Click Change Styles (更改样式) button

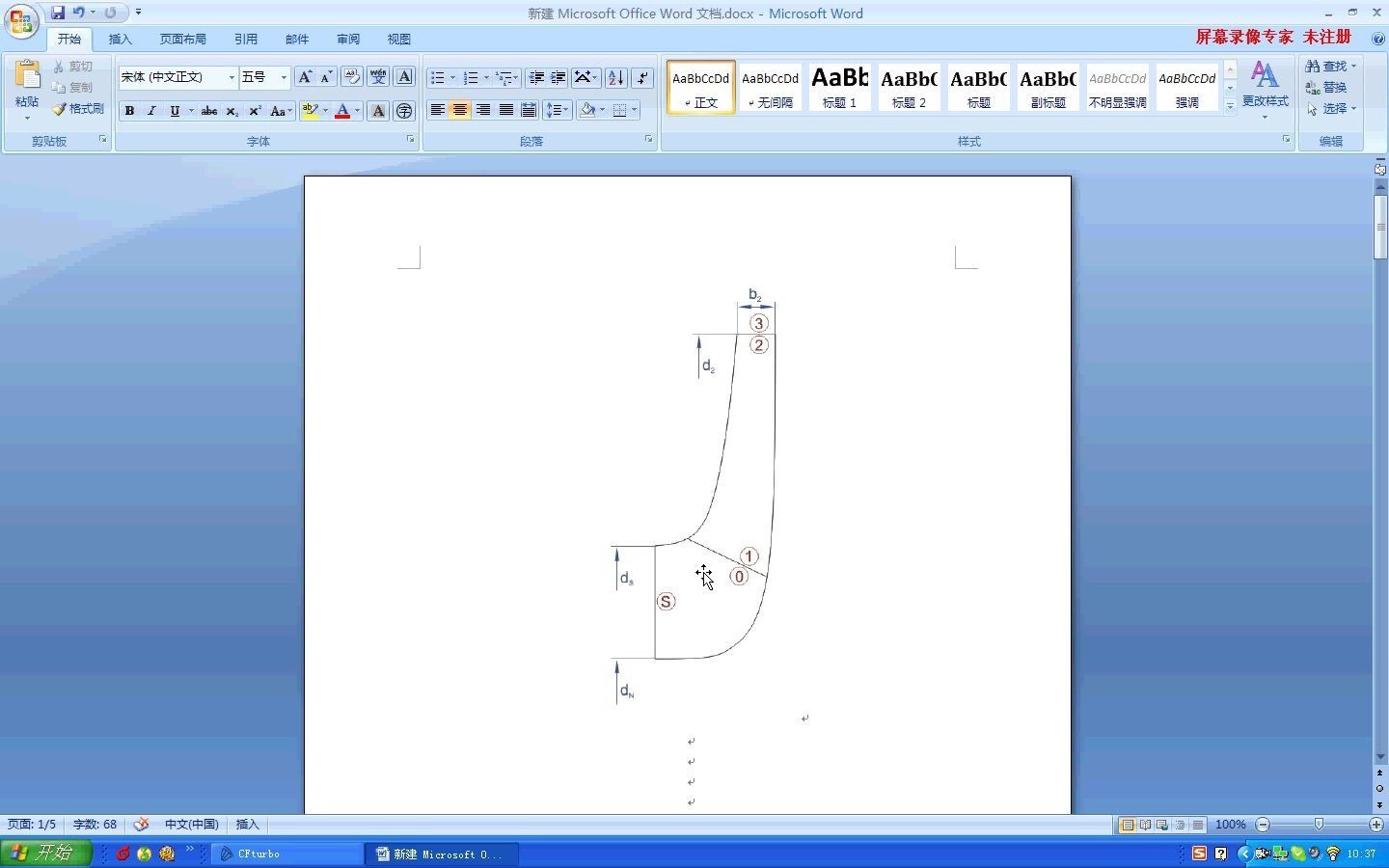tap(1265, 89)
